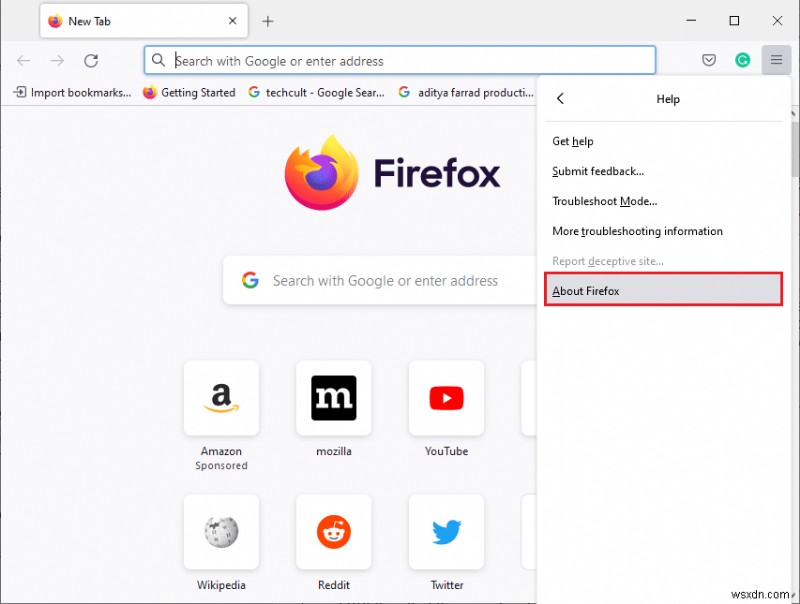The width and height of the screenshot is (800, 604).
Task: Click the Help panel title text
Action: (668, 99)
